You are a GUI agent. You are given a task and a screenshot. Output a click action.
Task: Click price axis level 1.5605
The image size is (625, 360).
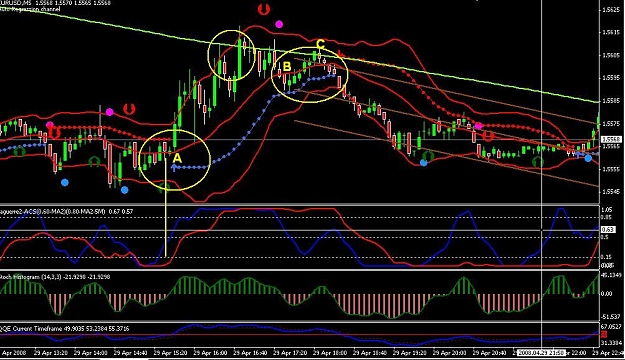click(x=612, y=55)
